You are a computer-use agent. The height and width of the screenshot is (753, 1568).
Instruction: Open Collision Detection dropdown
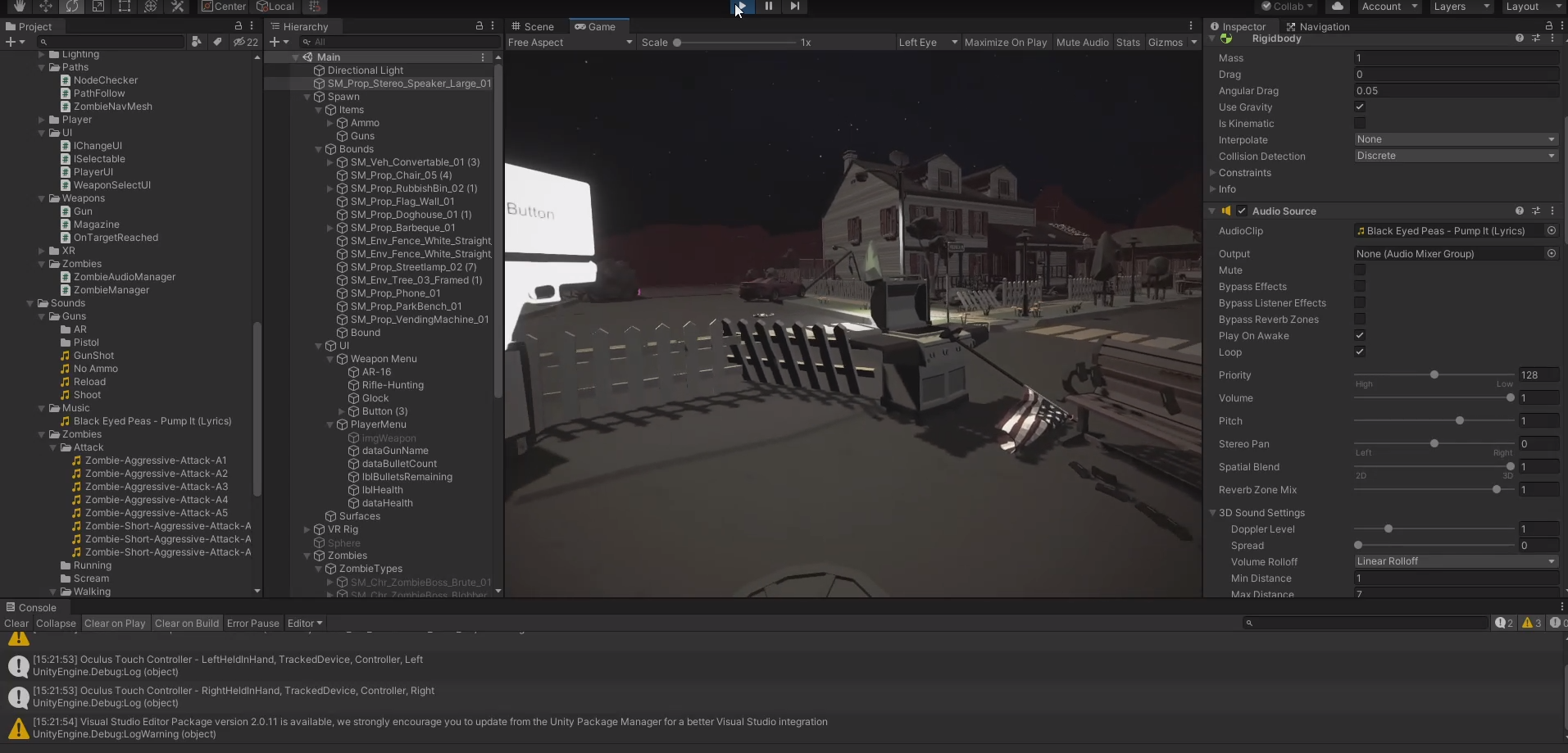tap(1456, 156)
